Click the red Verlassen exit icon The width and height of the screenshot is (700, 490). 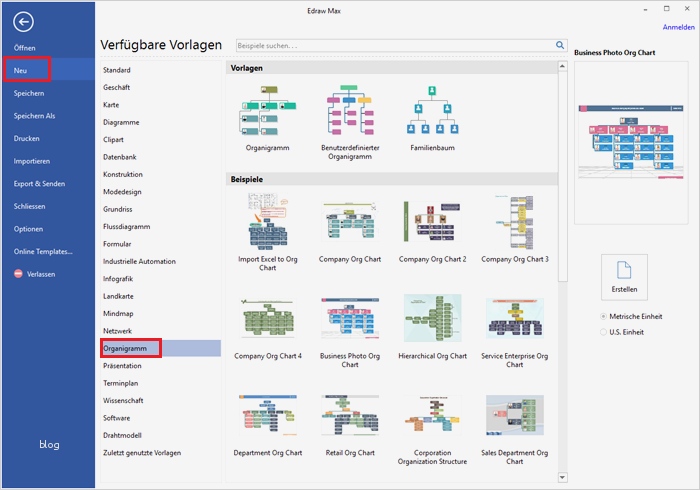tap(18, 274)
